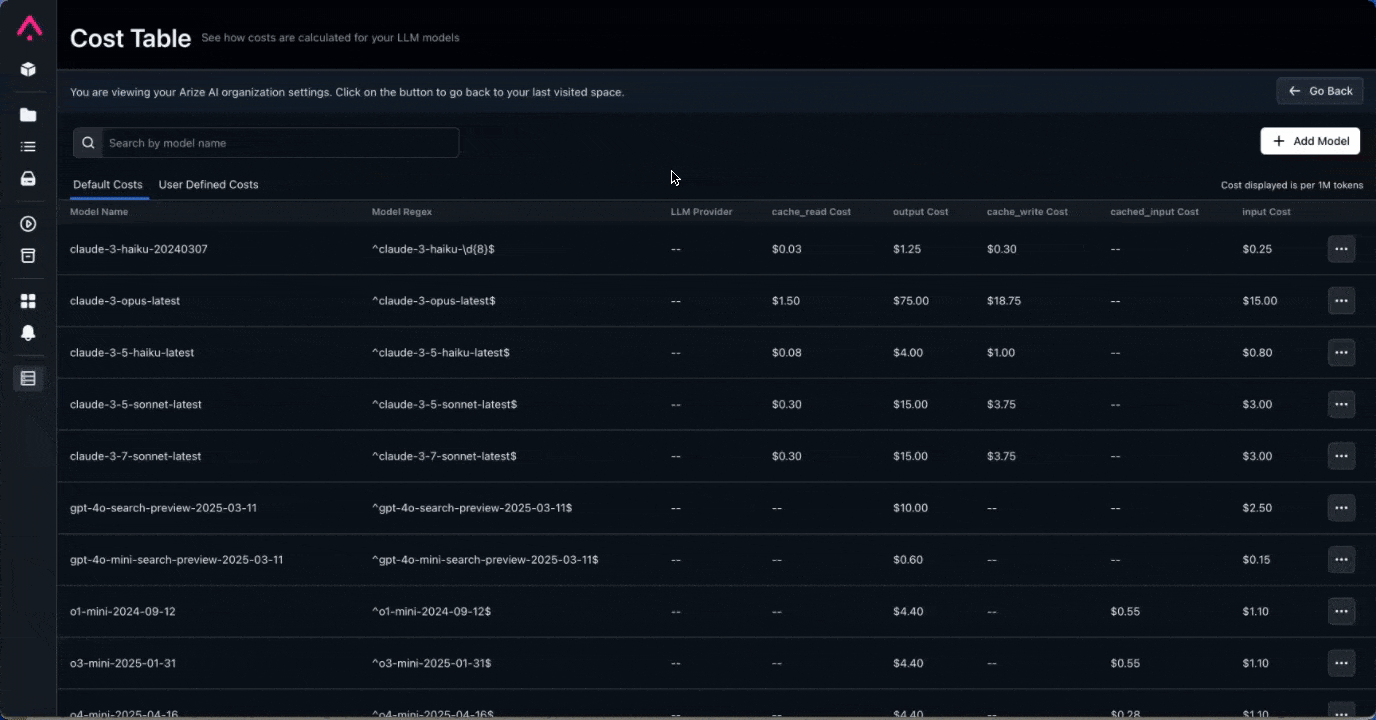Click the $0.15 input cost value
The width and height of the screenshot is (1376, 720).
point(1257,560)
